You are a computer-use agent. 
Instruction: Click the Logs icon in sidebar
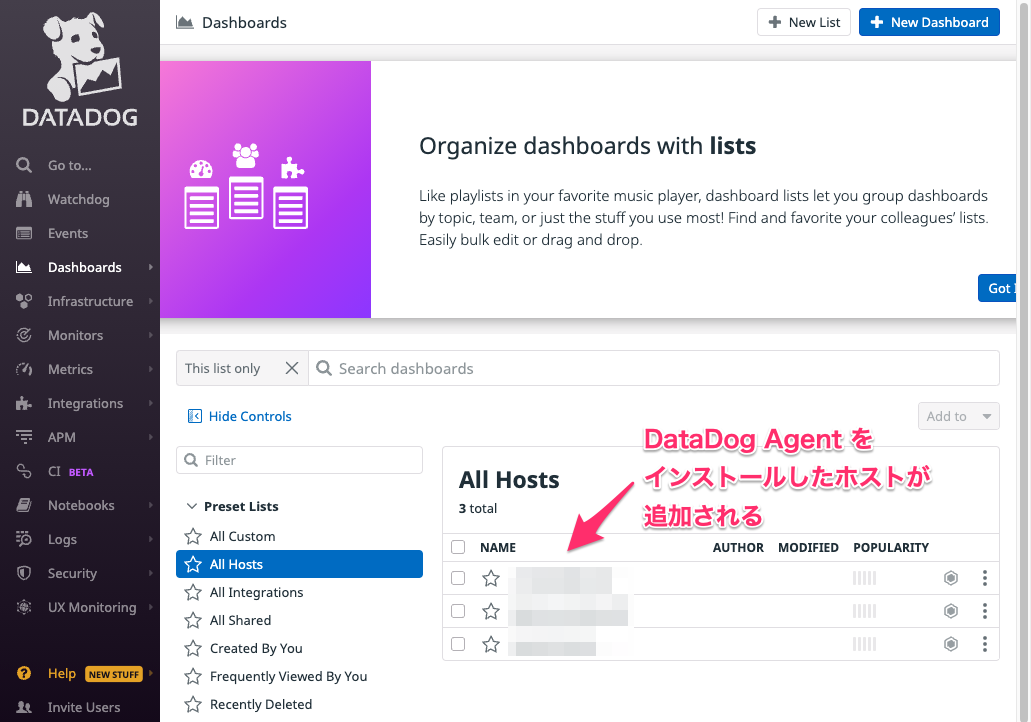point(24,539)
